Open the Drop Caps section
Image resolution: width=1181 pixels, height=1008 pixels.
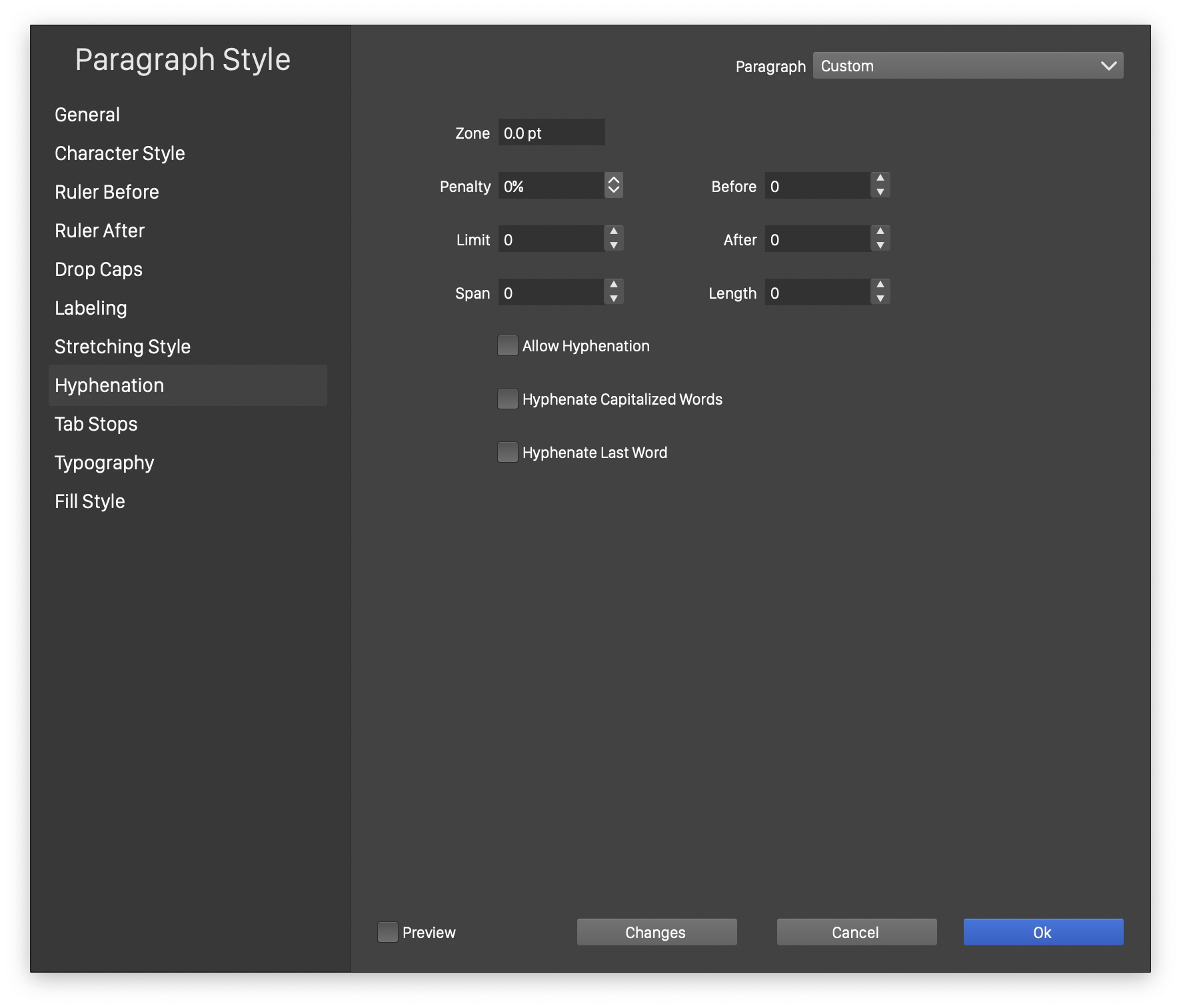pos(99,269)
